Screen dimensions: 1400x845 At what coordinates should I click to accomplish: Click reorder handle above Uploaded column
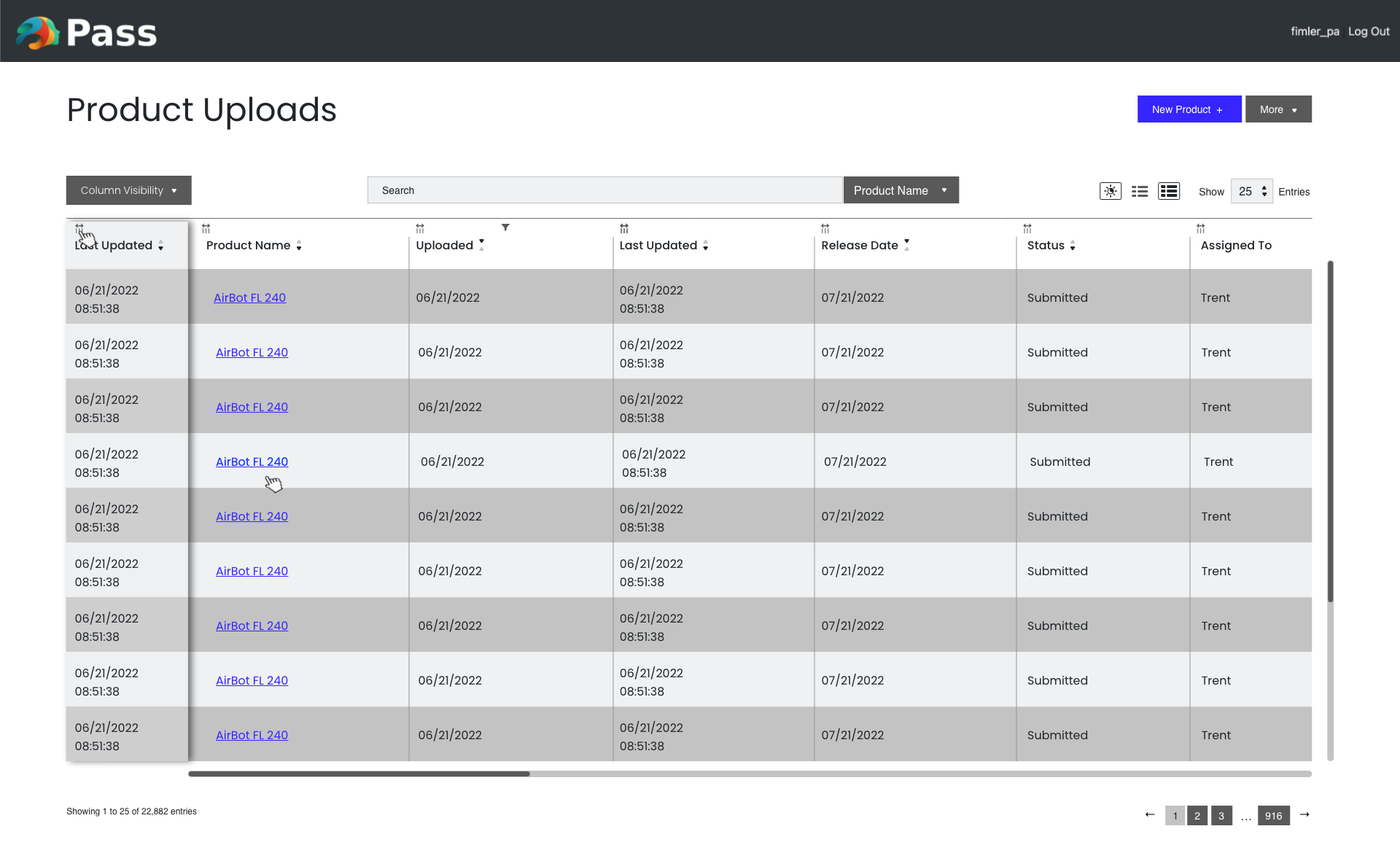(x=420, y=229)
